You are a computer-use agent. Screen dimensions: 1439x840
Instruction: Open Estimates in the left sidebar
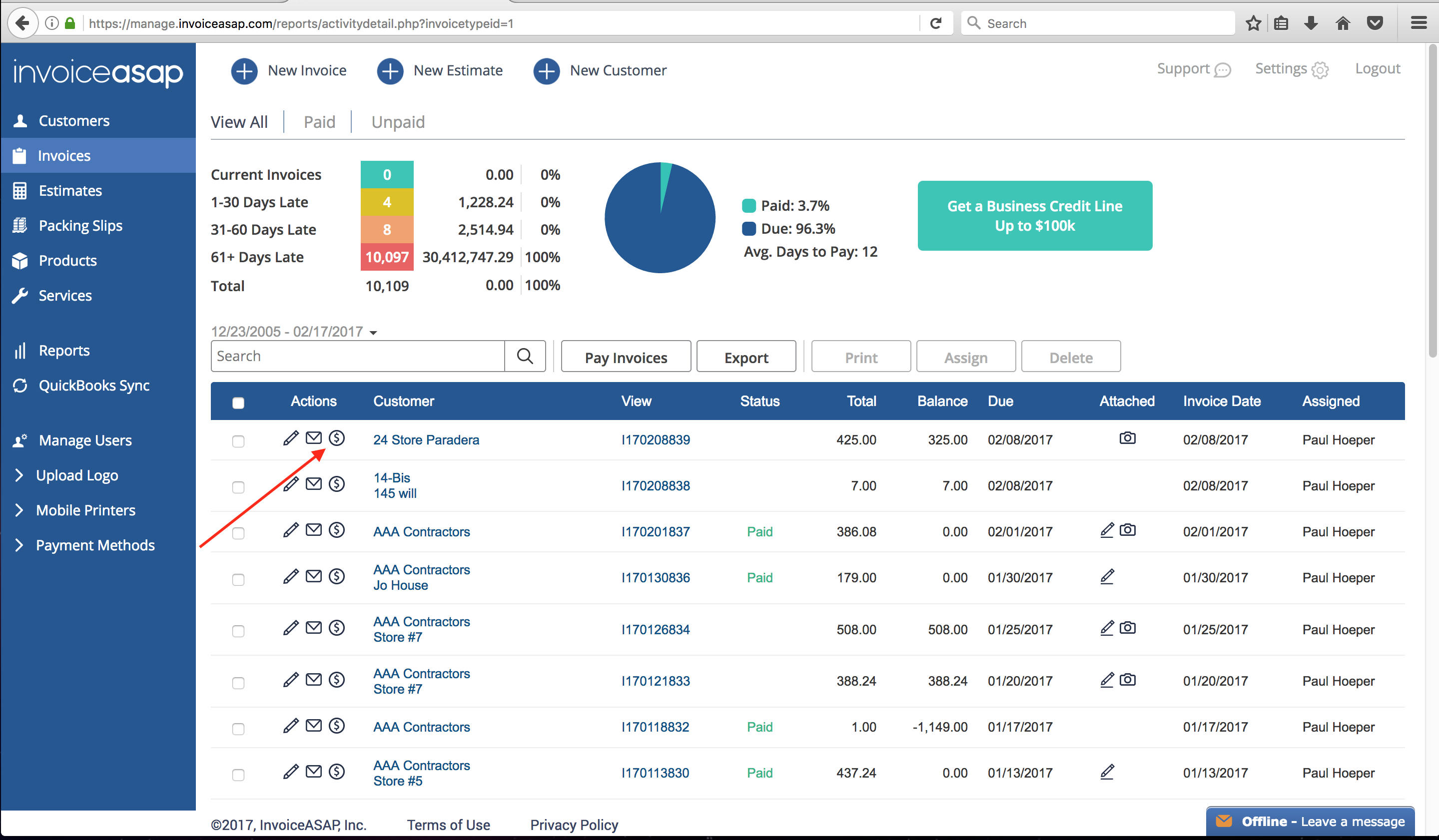click(x=70, y=191)
